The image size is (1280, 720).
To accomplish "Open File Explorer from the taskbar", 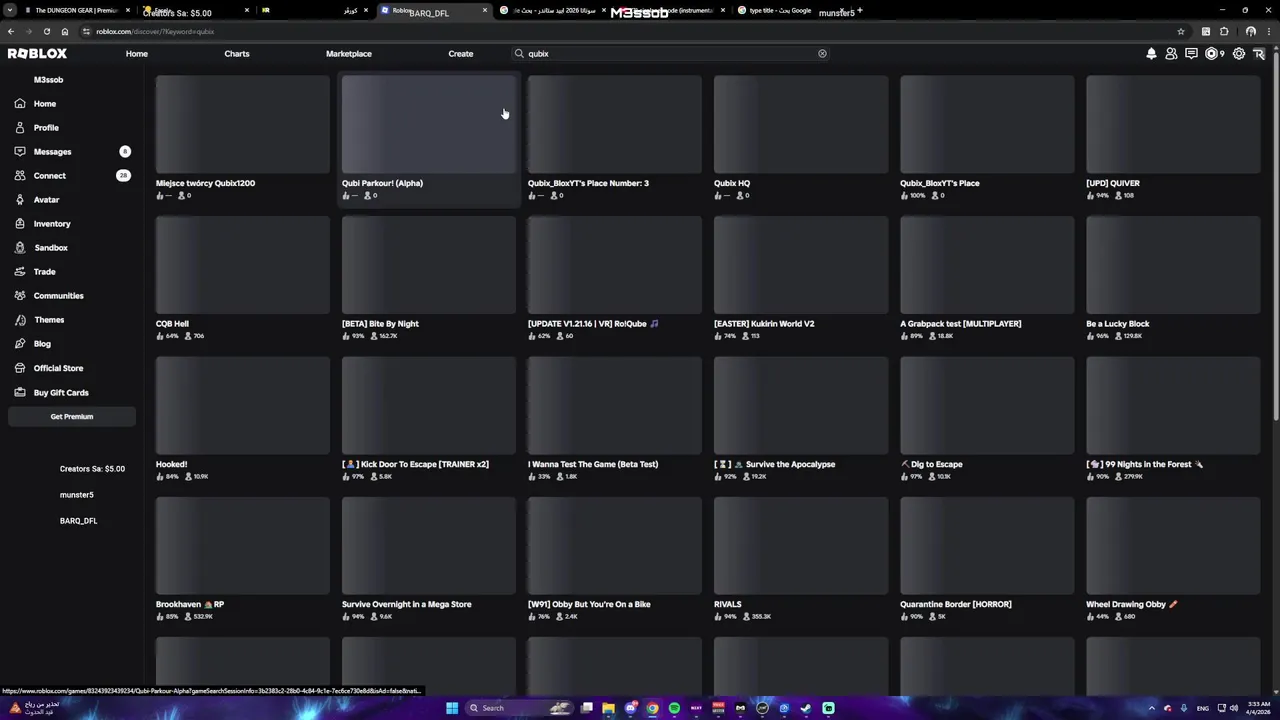I will pyautogui.click(x=608, y=708).
